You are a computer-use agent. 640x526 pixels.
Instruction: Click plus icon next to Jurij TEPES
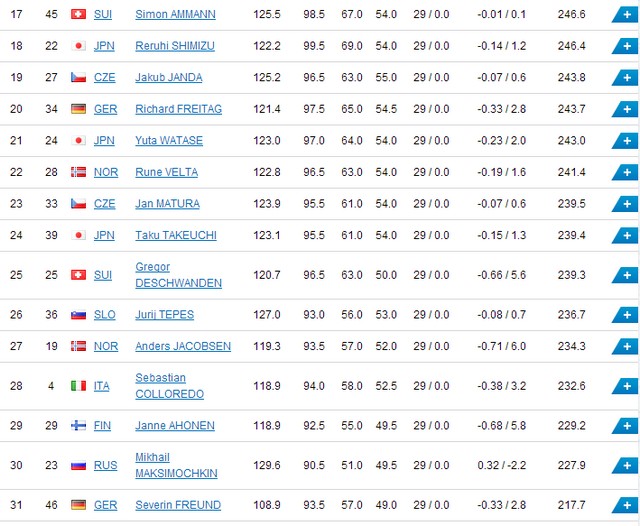click(x=625, y=315)
